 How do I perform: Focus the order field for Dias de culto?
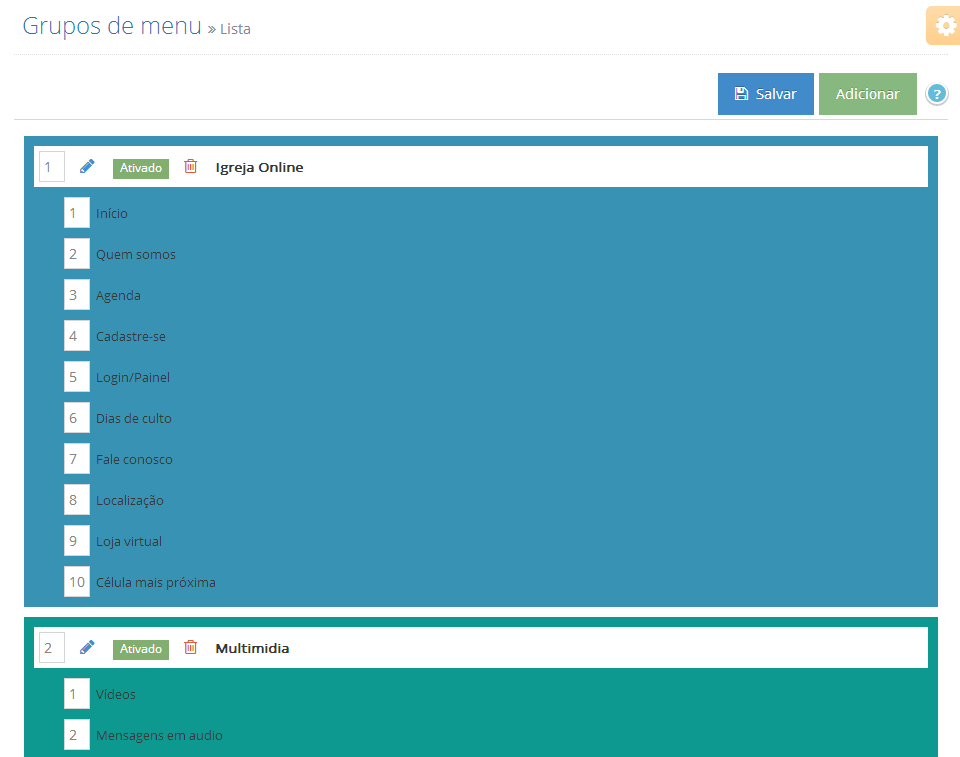tap(77, 418)
